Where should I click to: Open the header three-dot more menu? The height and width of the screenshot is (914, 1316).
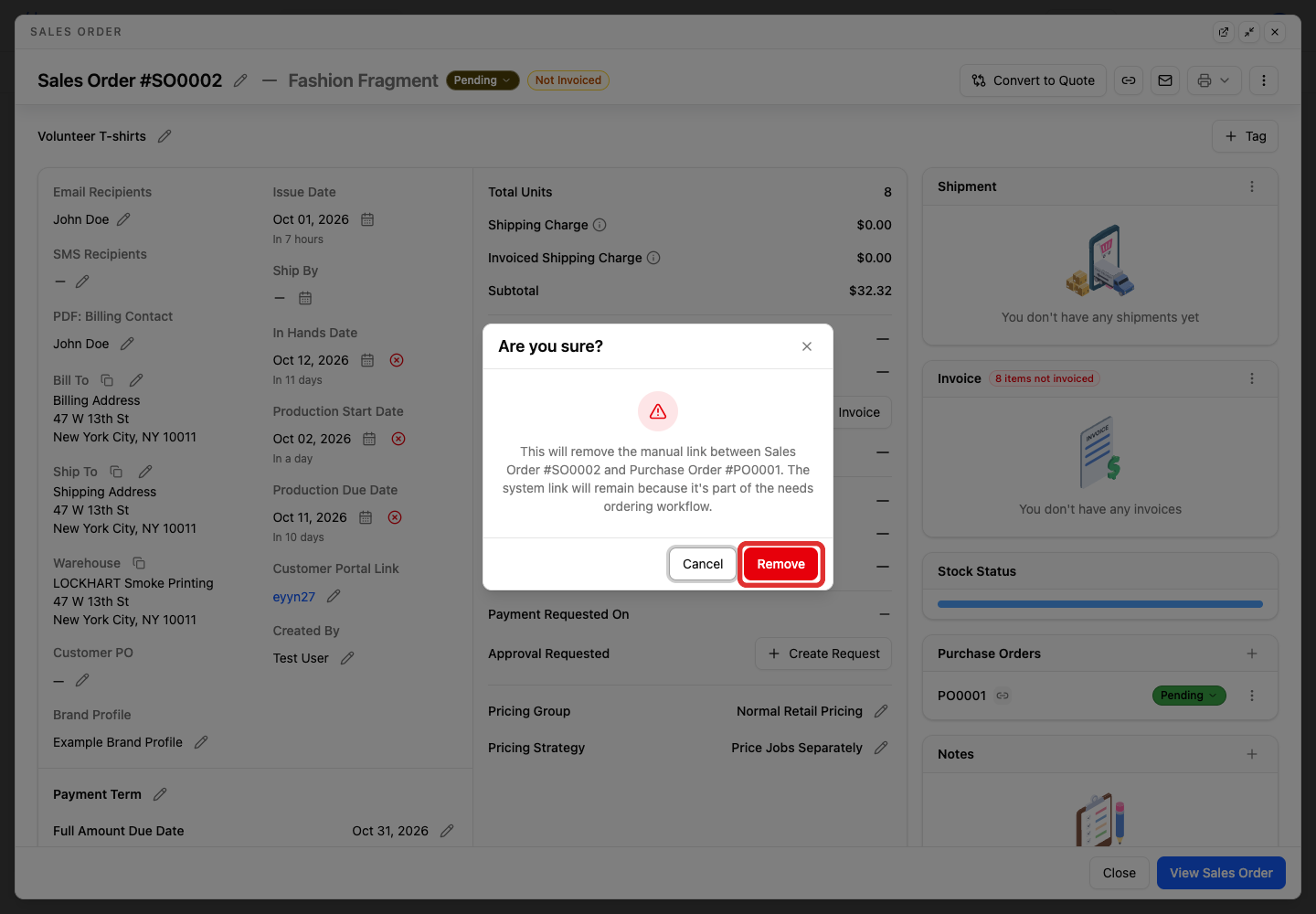click(1264, 80)
